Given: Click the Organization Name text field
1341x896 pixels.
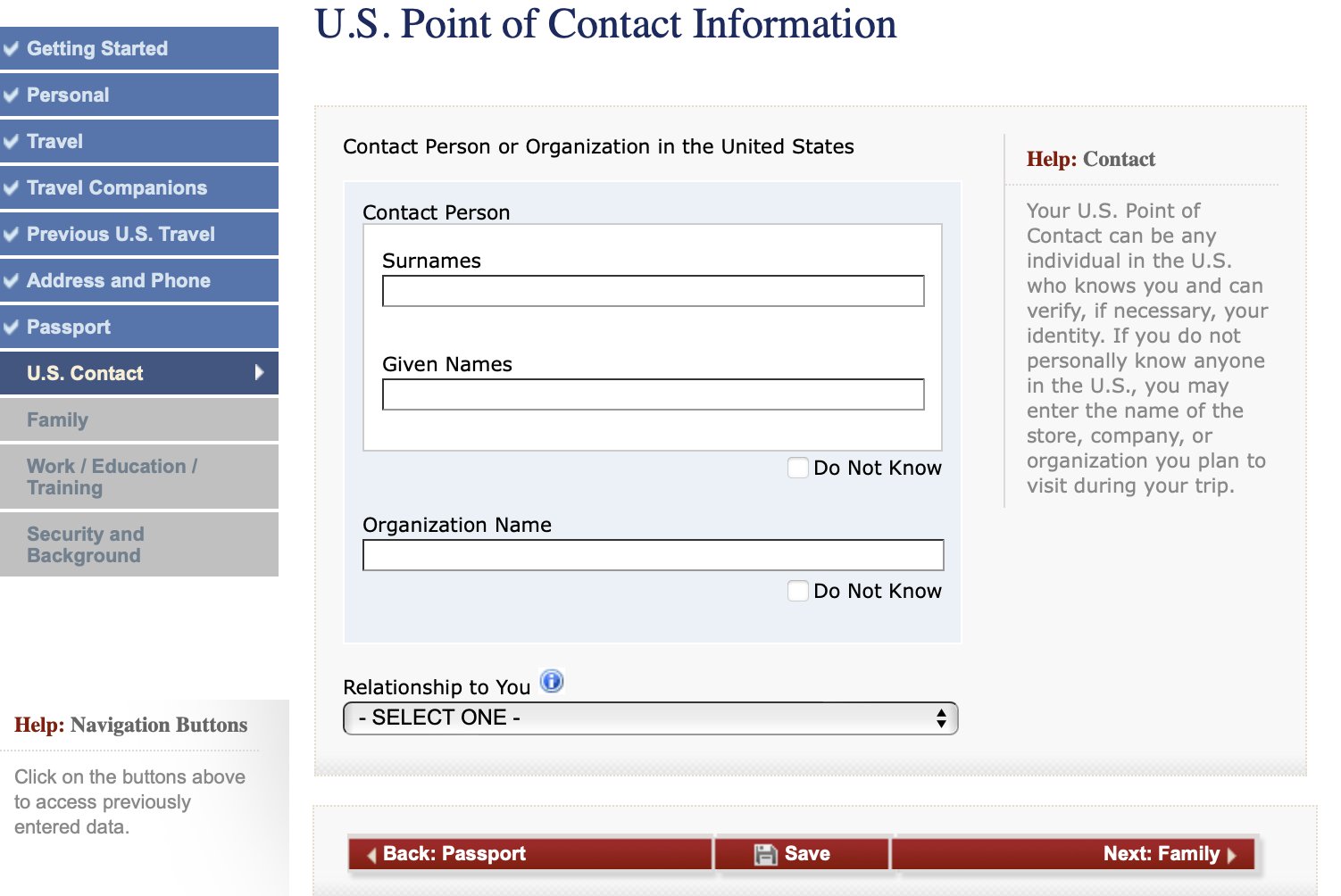Looking at the screenshot, I should 654,555.
